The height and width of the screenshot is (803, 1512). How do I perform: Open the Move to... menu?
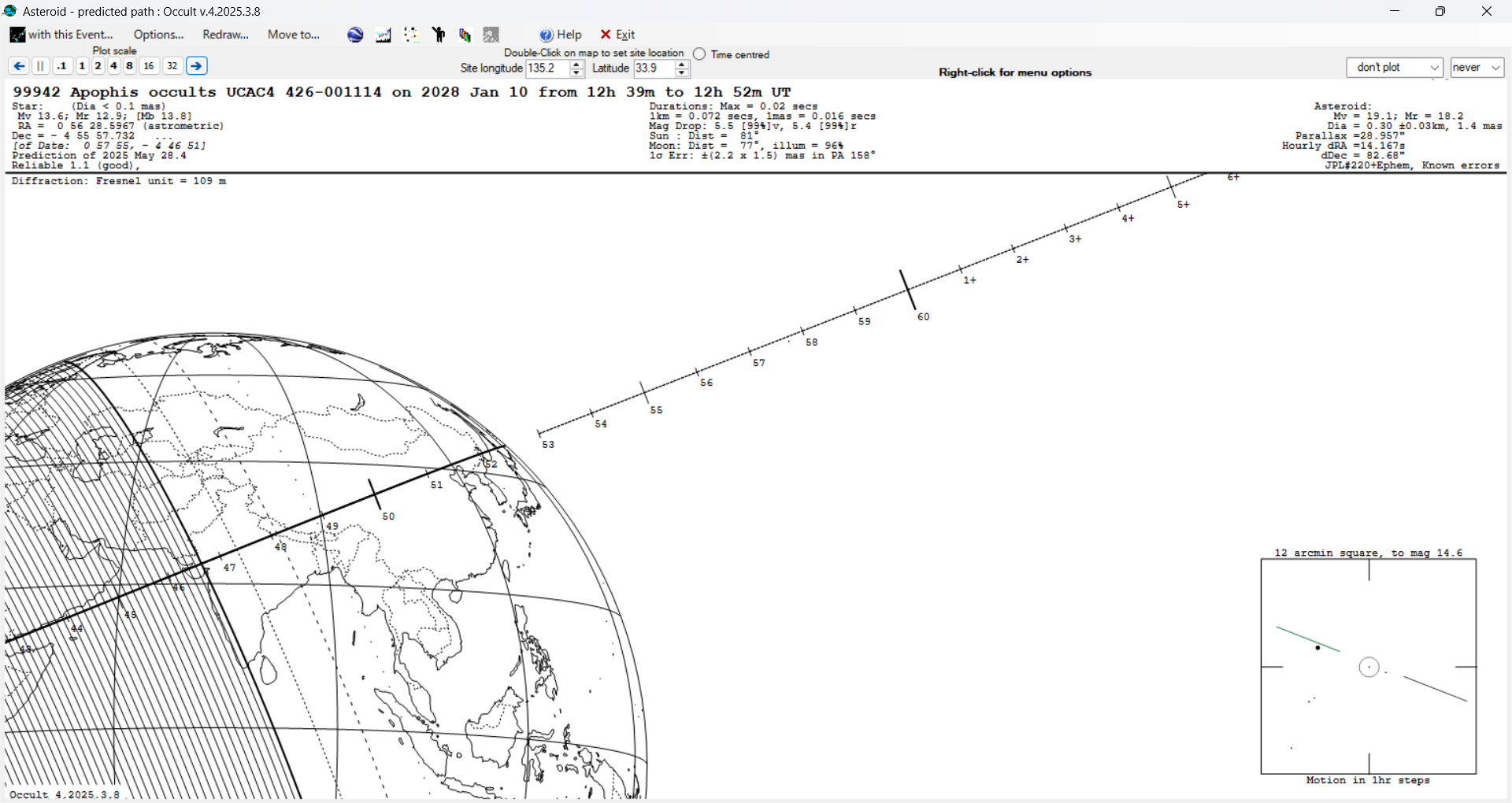(x=294, y=35)
